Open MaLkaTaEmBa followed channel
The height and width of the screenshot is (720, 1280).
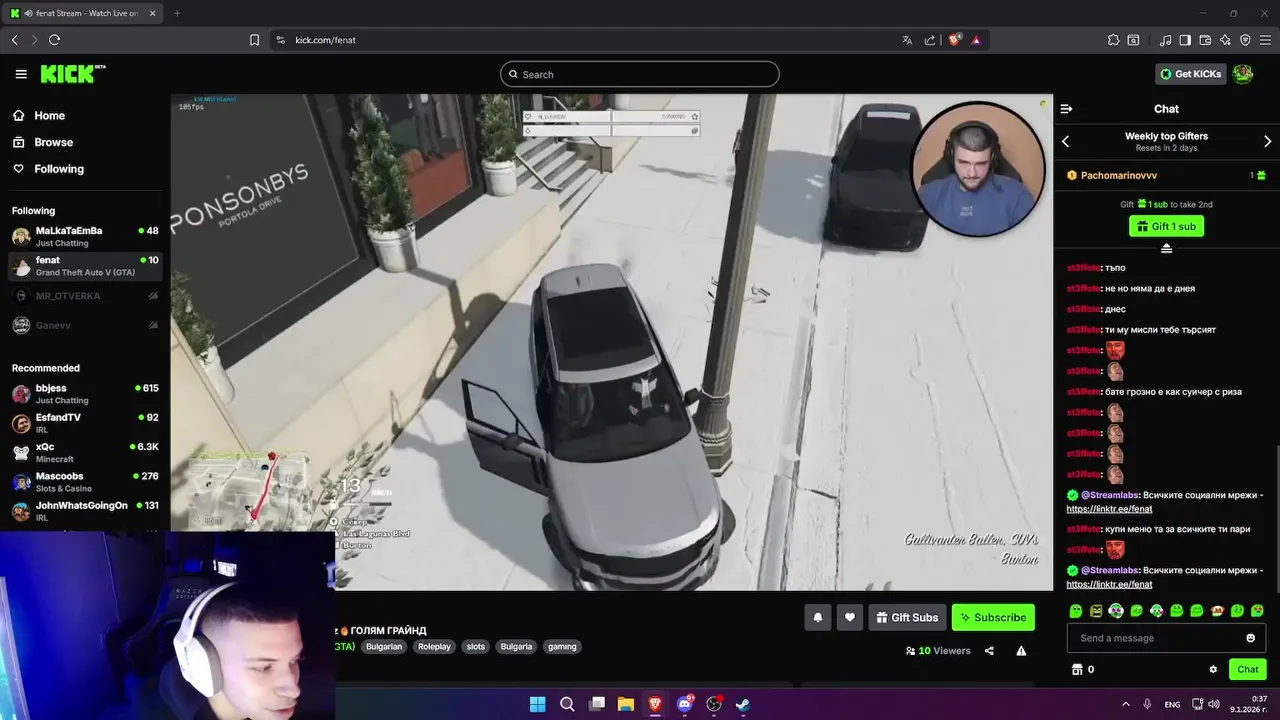pos(85,236)
